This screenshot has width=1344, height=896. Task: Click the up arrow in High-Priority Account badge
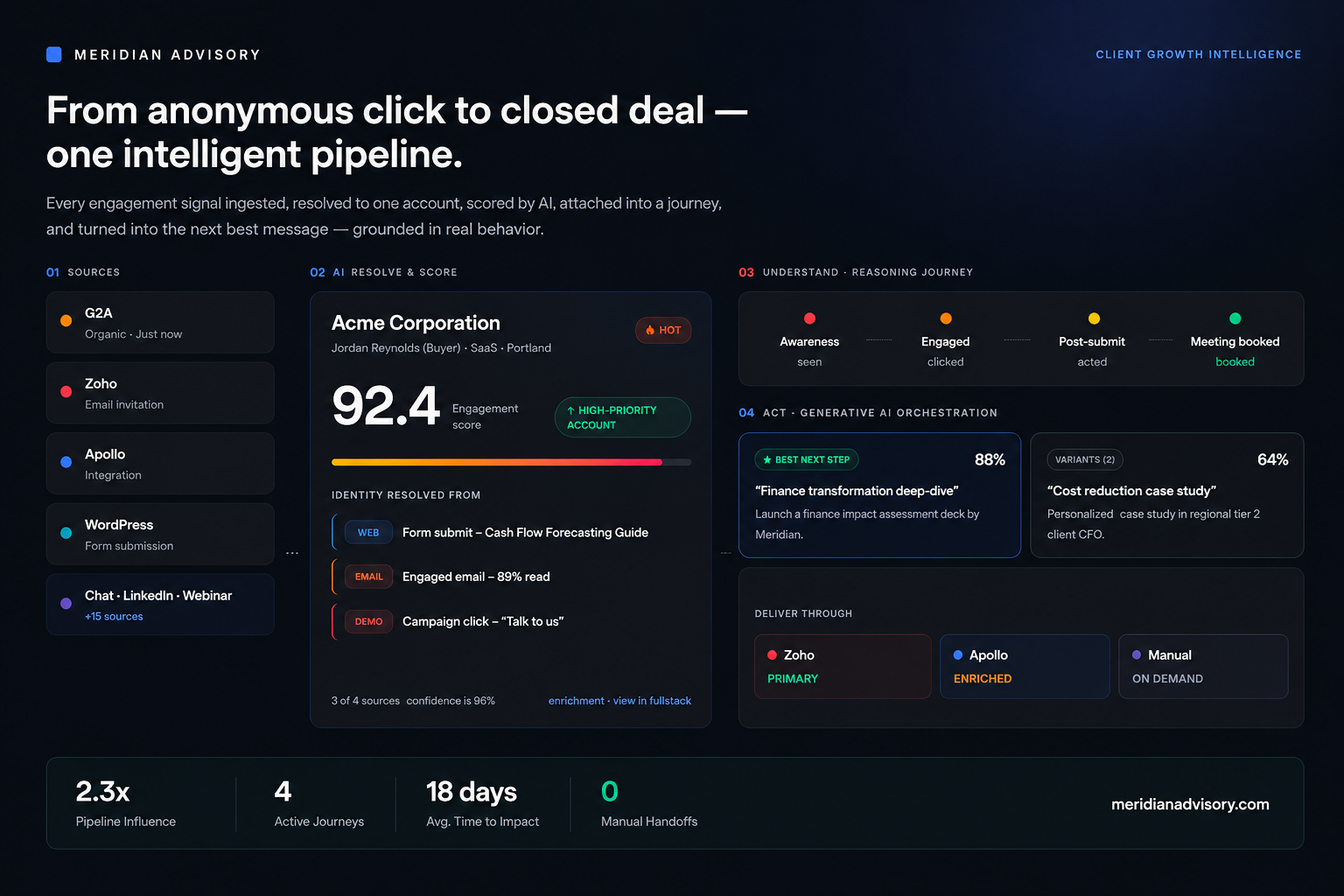(x=570, y=410)
